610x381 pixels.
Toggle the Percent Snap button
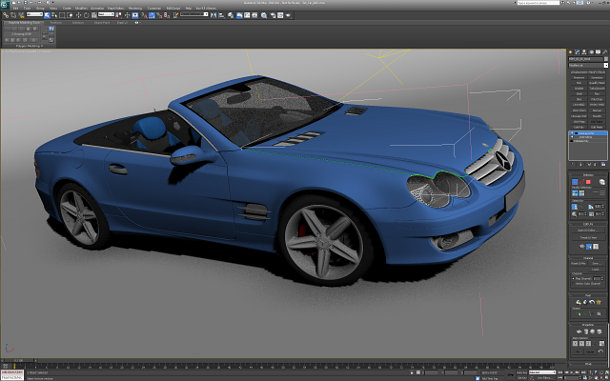159,15
